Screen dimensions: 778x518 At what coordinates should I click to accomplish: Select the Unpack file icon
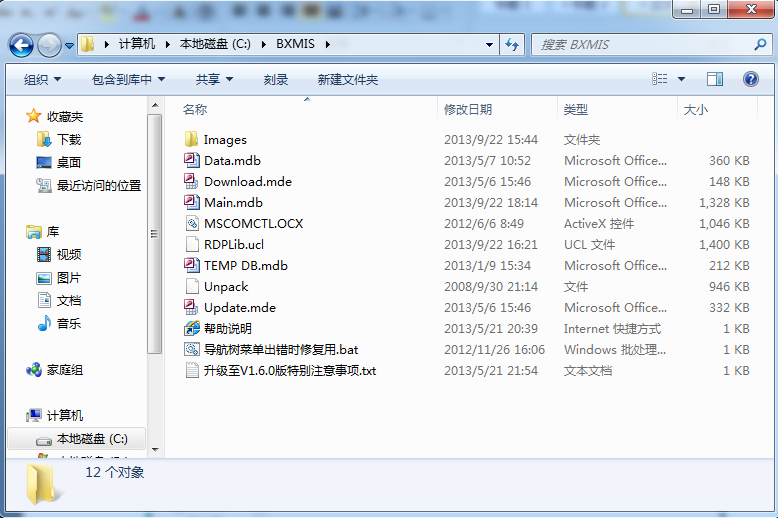tap(192, 286)
